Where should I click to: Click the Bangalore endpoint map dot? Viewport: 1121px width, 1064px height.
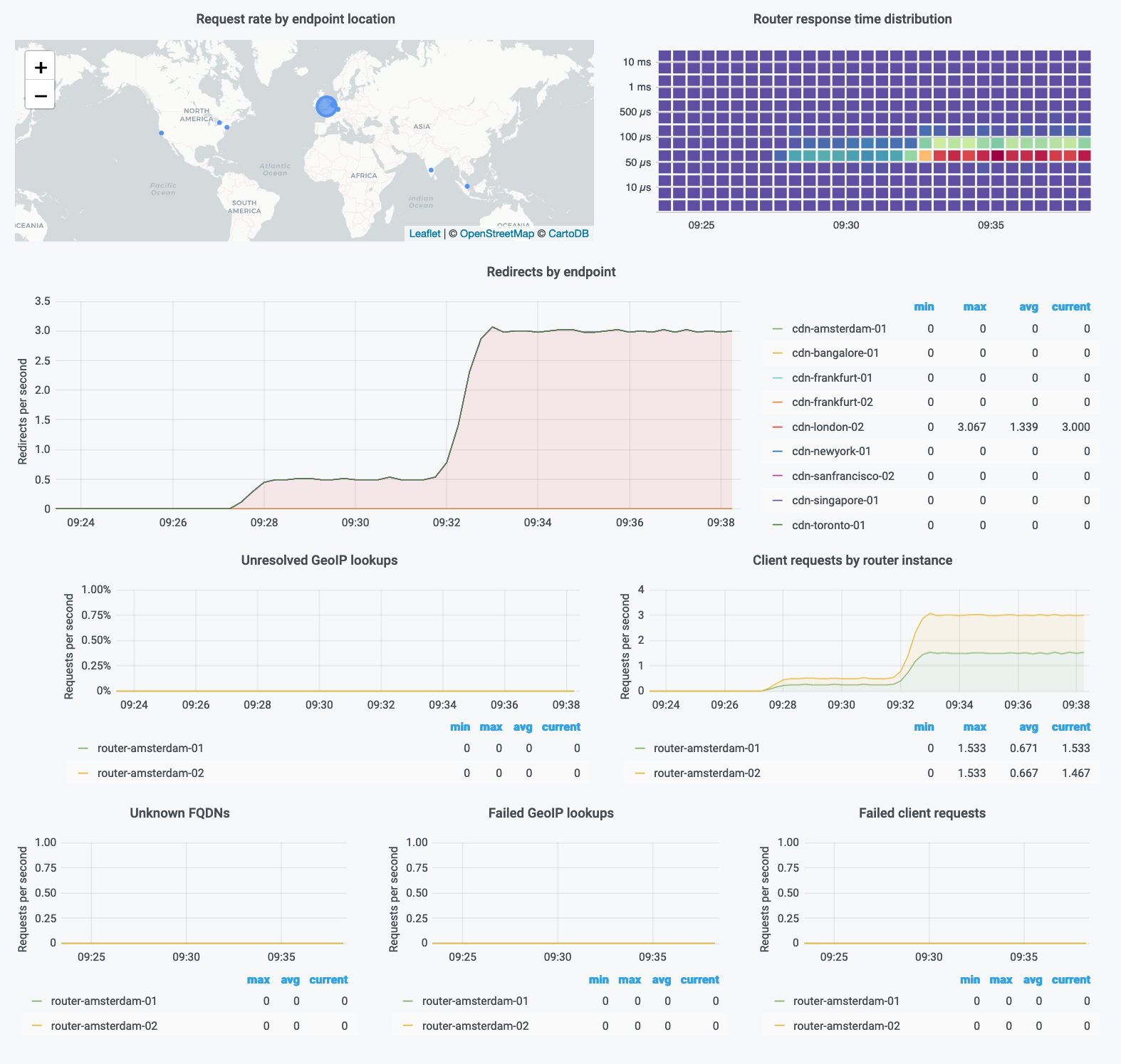431,170
